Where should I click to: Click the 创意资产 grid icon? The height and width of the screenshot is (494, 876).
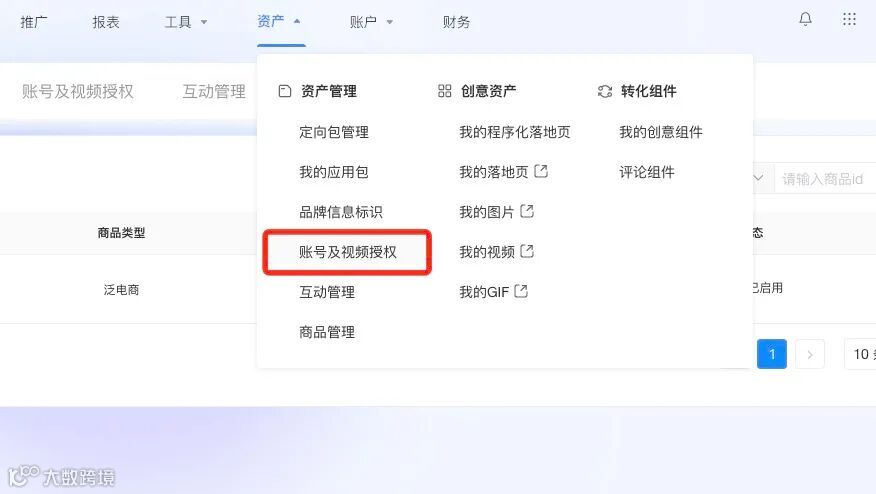tap(445, 91)
